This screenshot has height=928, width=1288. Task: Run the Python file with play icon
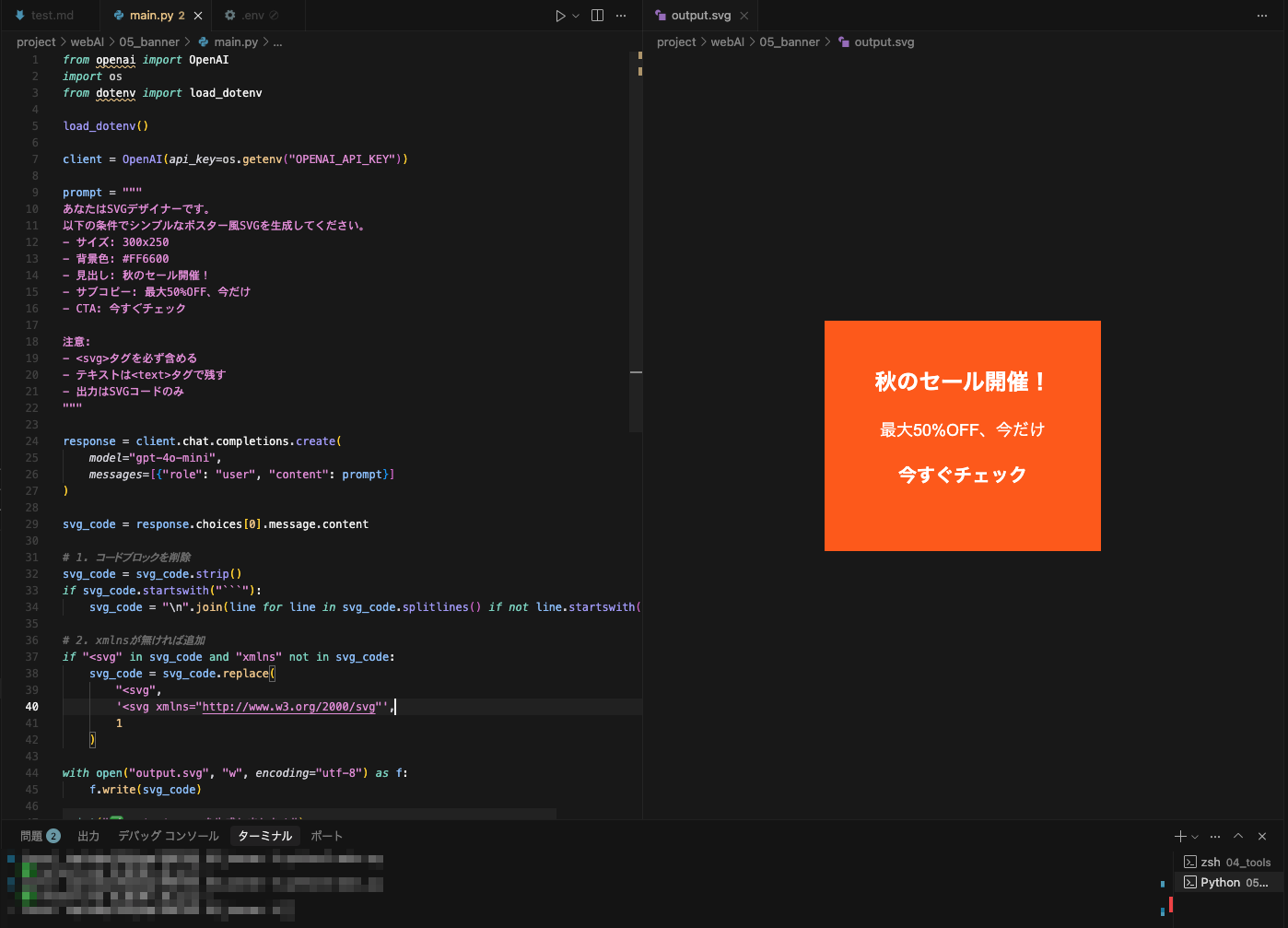(560, 16)
